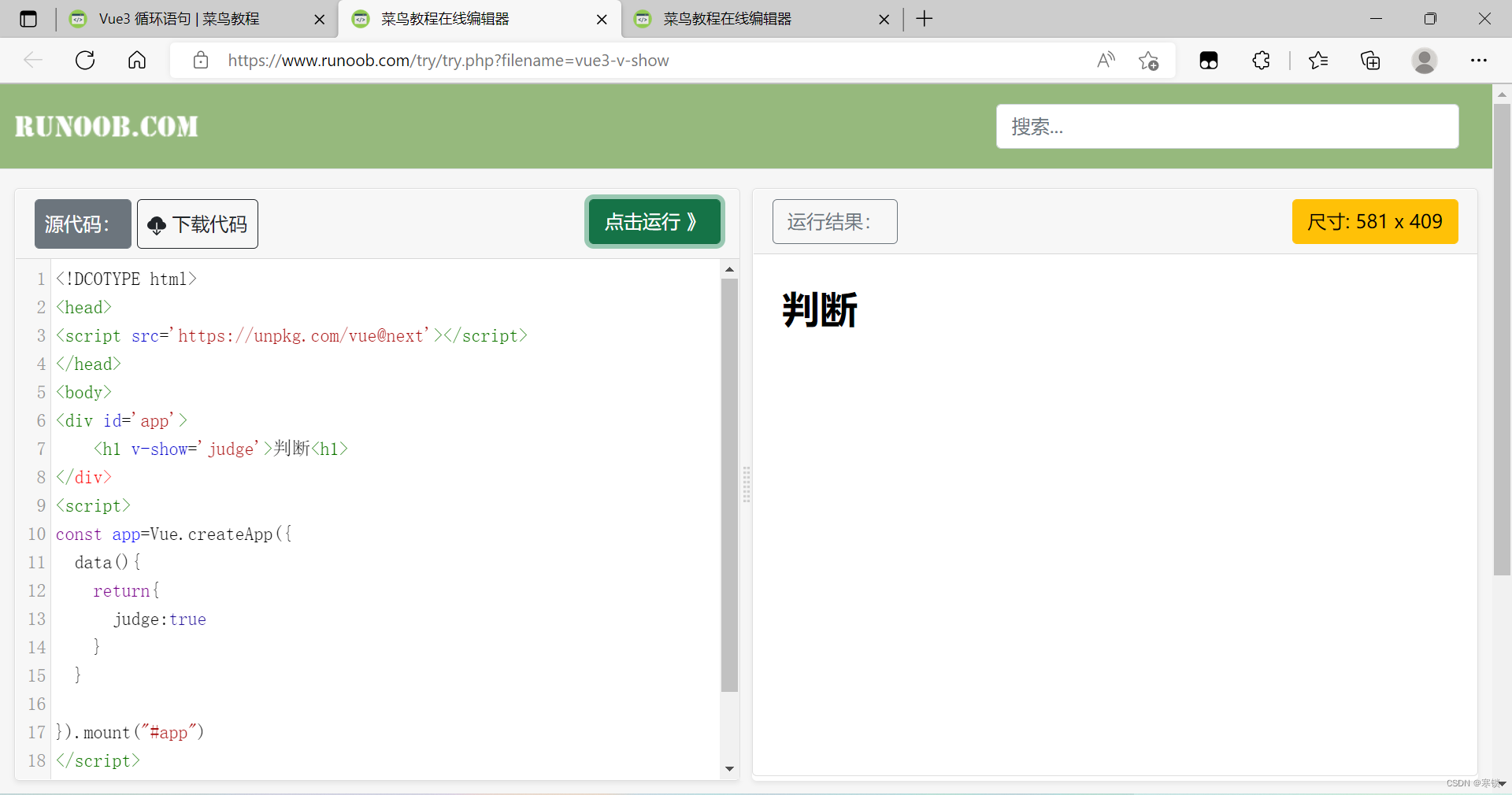Image resolution: width=1512 pixels, height=795 pixels.
Task: Click the 下载代码 download button
Action: [x=198, y=224]
